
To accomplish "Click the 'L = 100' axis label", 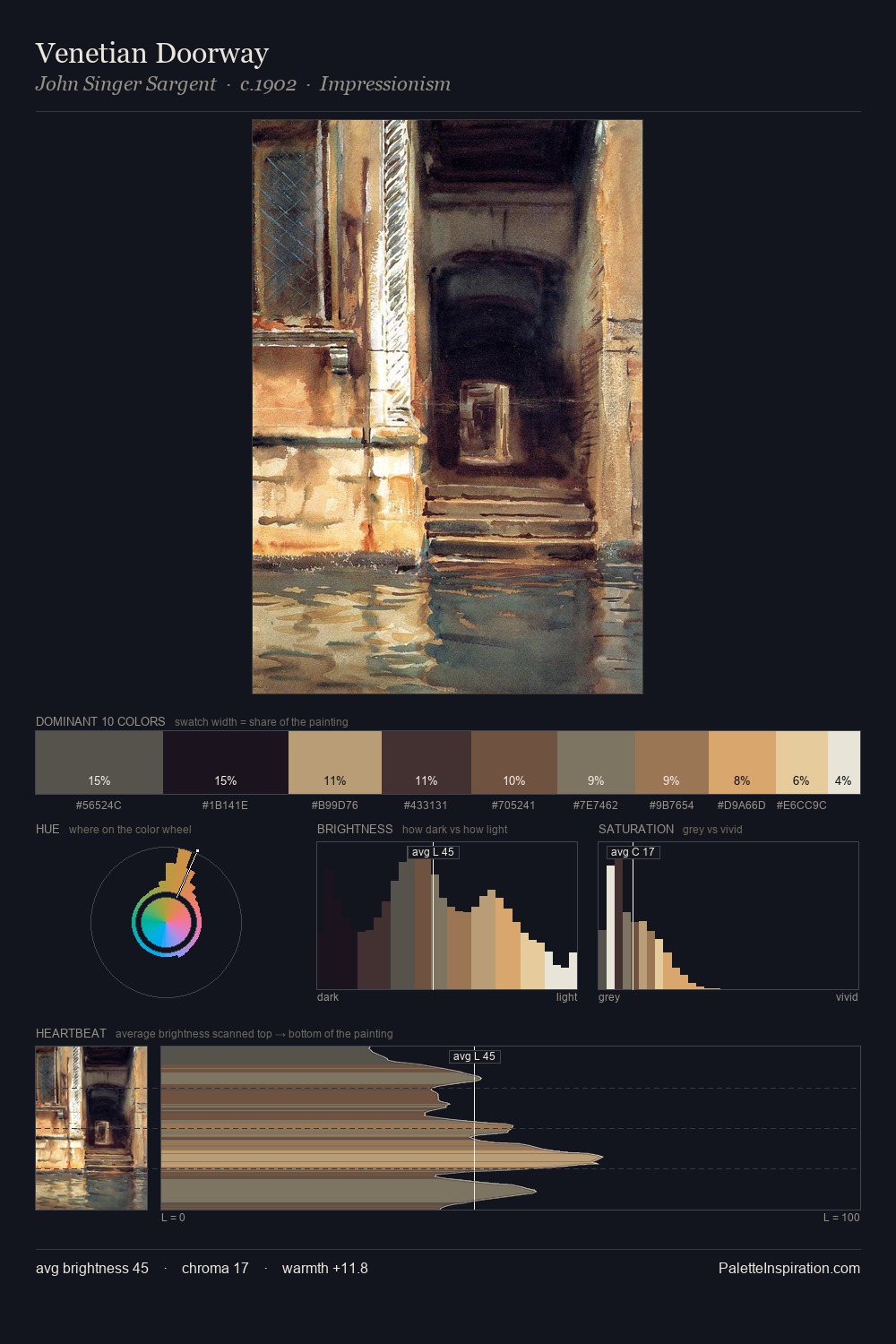I will tap(841, 1218).
